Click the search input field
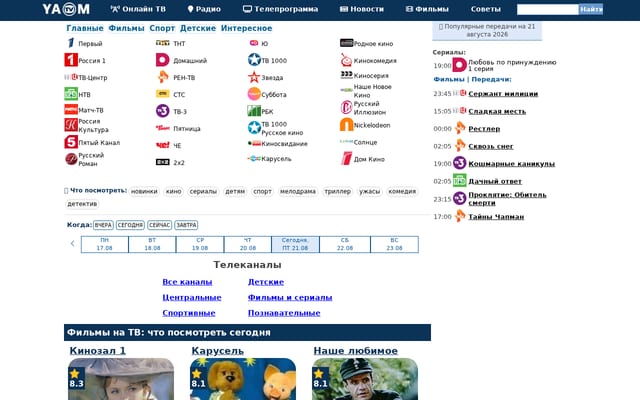The height and width of the screenshot is (400, 640). (547, 9)
